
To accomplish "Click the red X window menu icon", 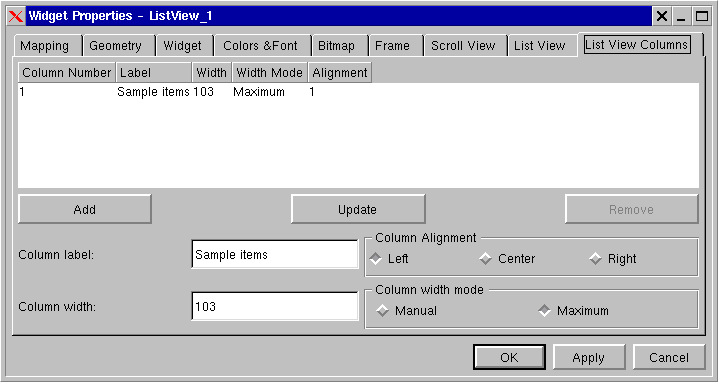I will click(x=16, y=16).
